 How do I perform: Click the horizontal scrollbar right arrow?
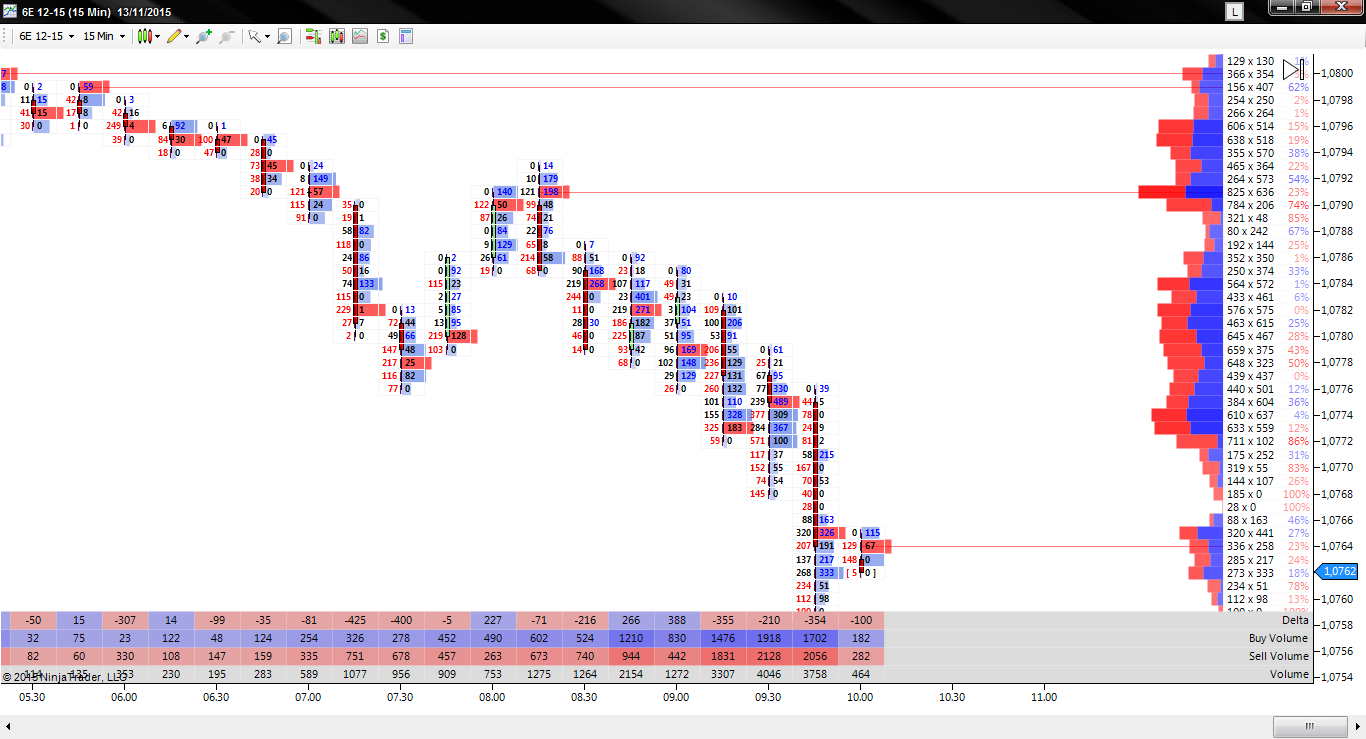(x=1355, y=726)
